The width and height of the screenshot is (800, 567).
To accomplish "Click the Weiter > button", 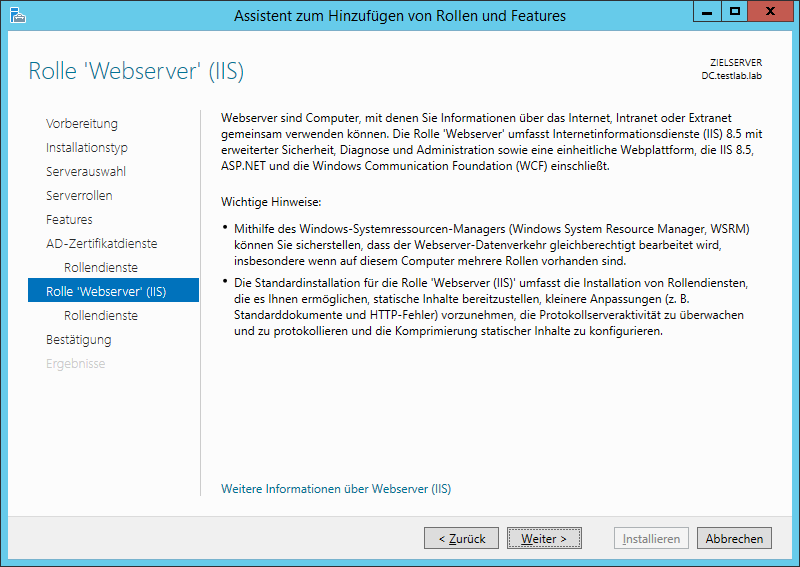I will click(544, 538).
